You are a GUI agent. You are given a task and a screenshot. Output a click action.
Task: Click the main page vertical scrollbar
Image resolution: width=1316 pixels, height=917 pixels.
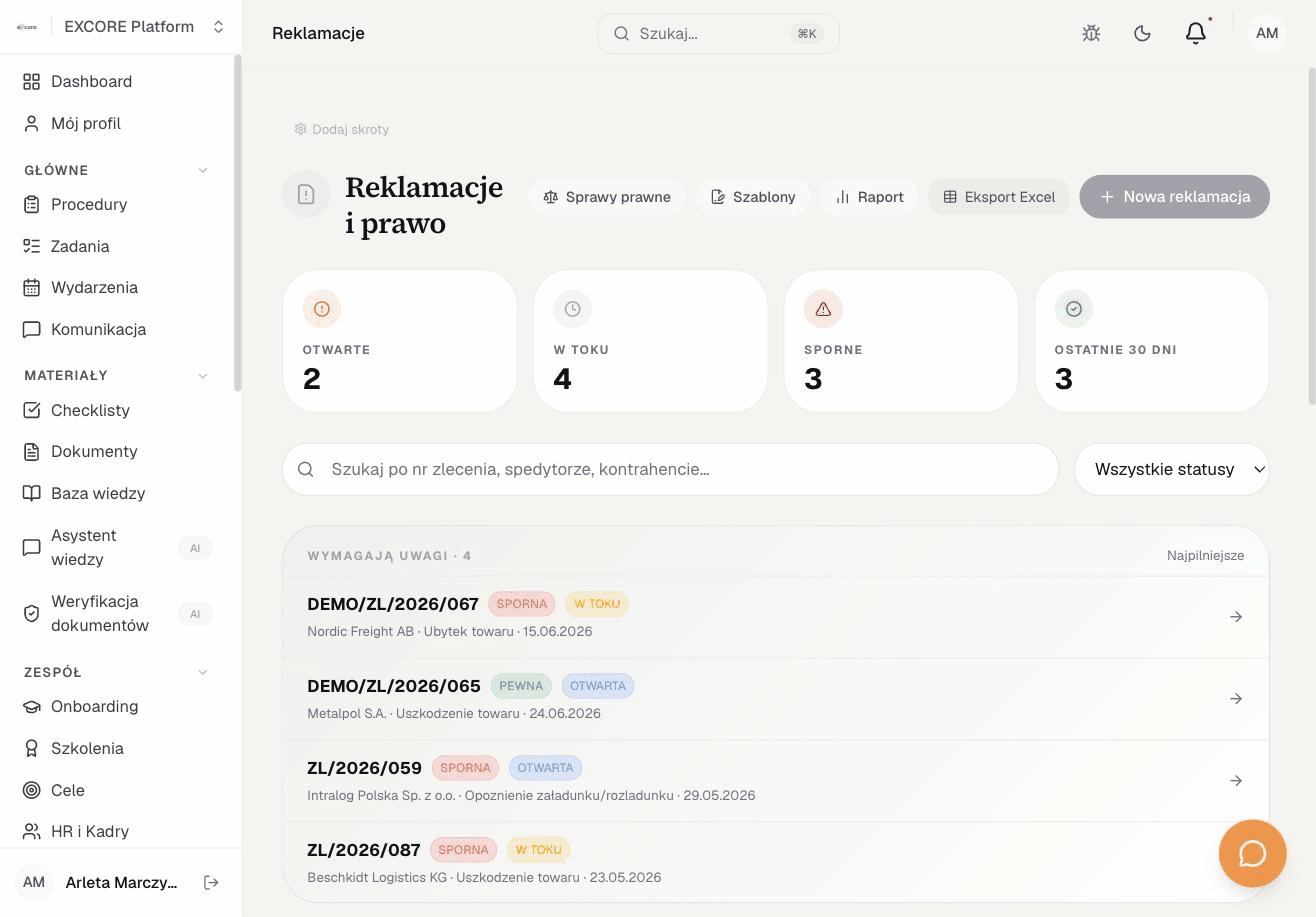pyautogui.click(x=1312, y=236)
